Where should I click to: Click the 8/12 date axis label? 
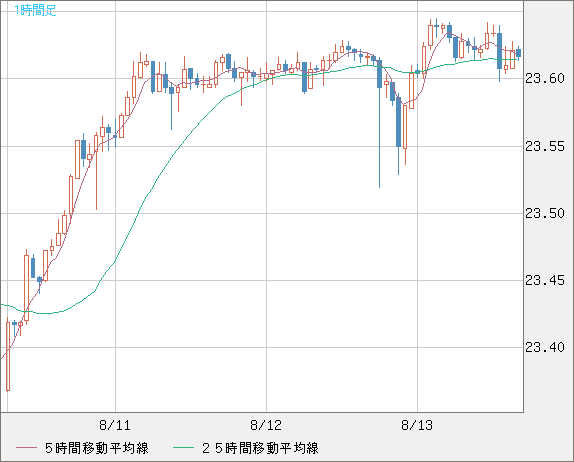pyautogui.click(x=266, y=425)
